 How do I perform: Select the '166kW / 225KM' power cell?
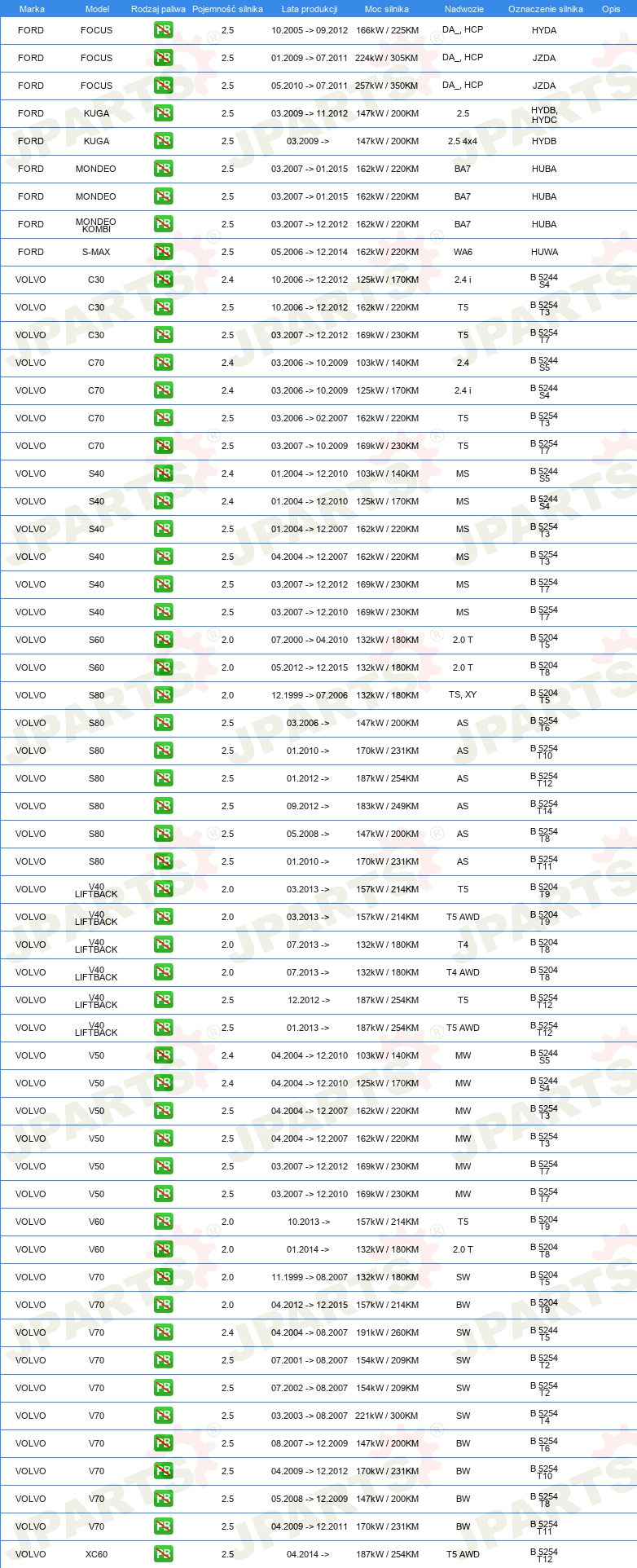(387, 30)
